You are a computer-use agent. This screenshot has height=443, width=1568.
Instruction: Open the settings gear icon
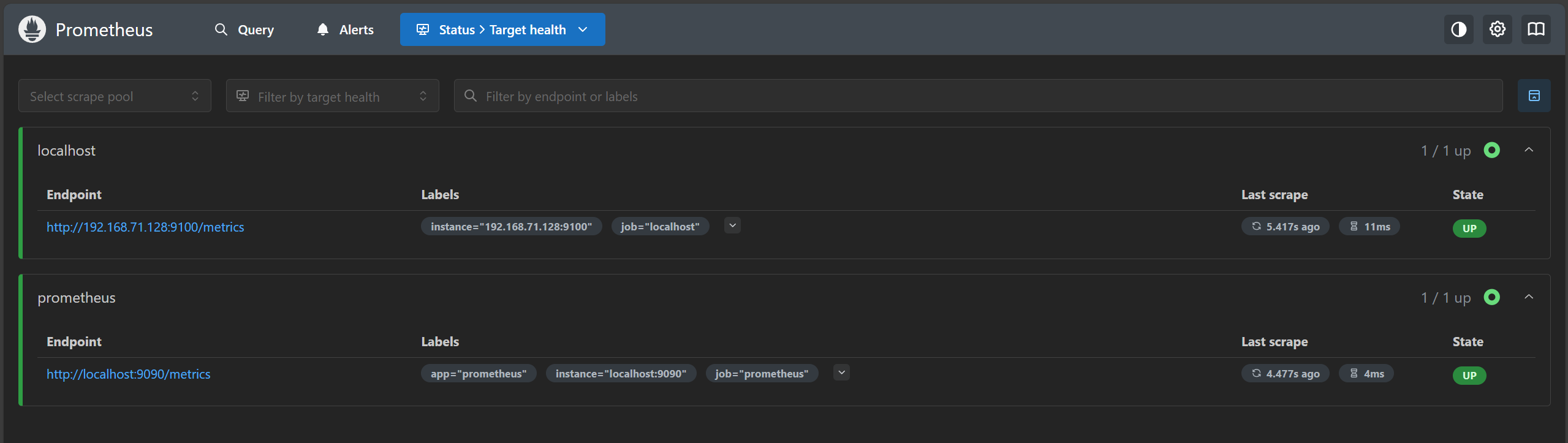(1497, 29)
